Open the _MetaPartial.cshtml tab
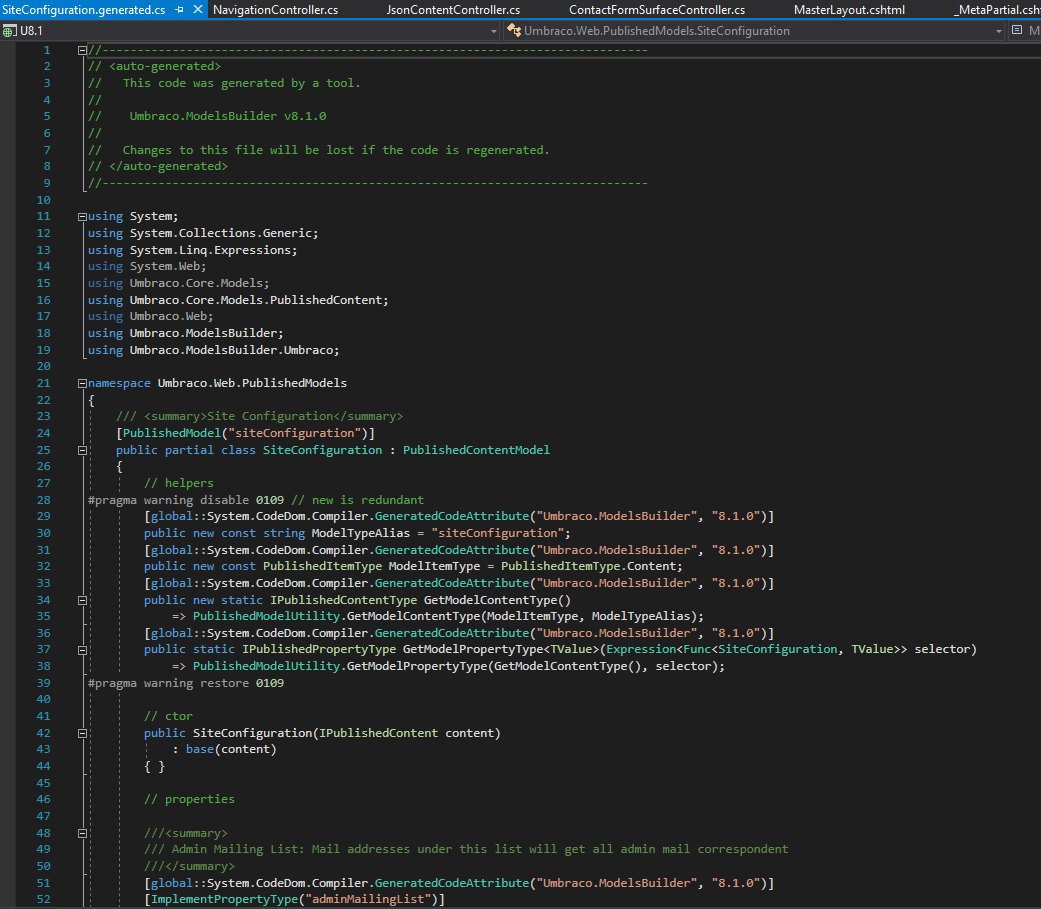 click(x=997, y=10)
